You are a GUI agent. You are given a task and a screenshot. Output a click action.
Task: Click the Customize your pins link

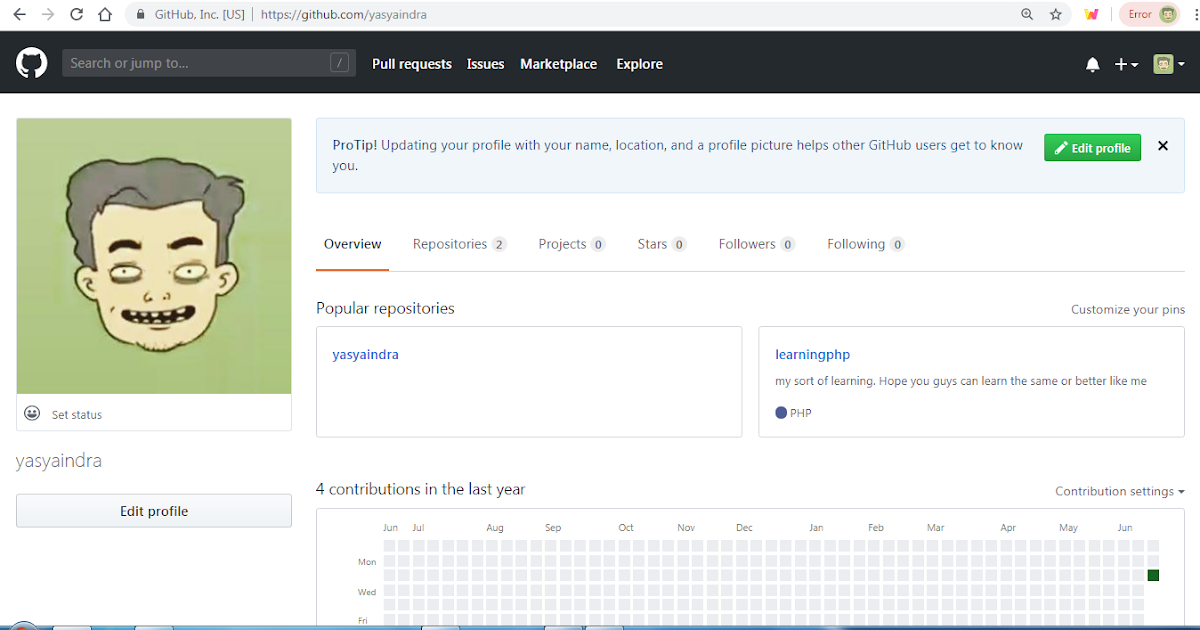(x=1127, y=309)
